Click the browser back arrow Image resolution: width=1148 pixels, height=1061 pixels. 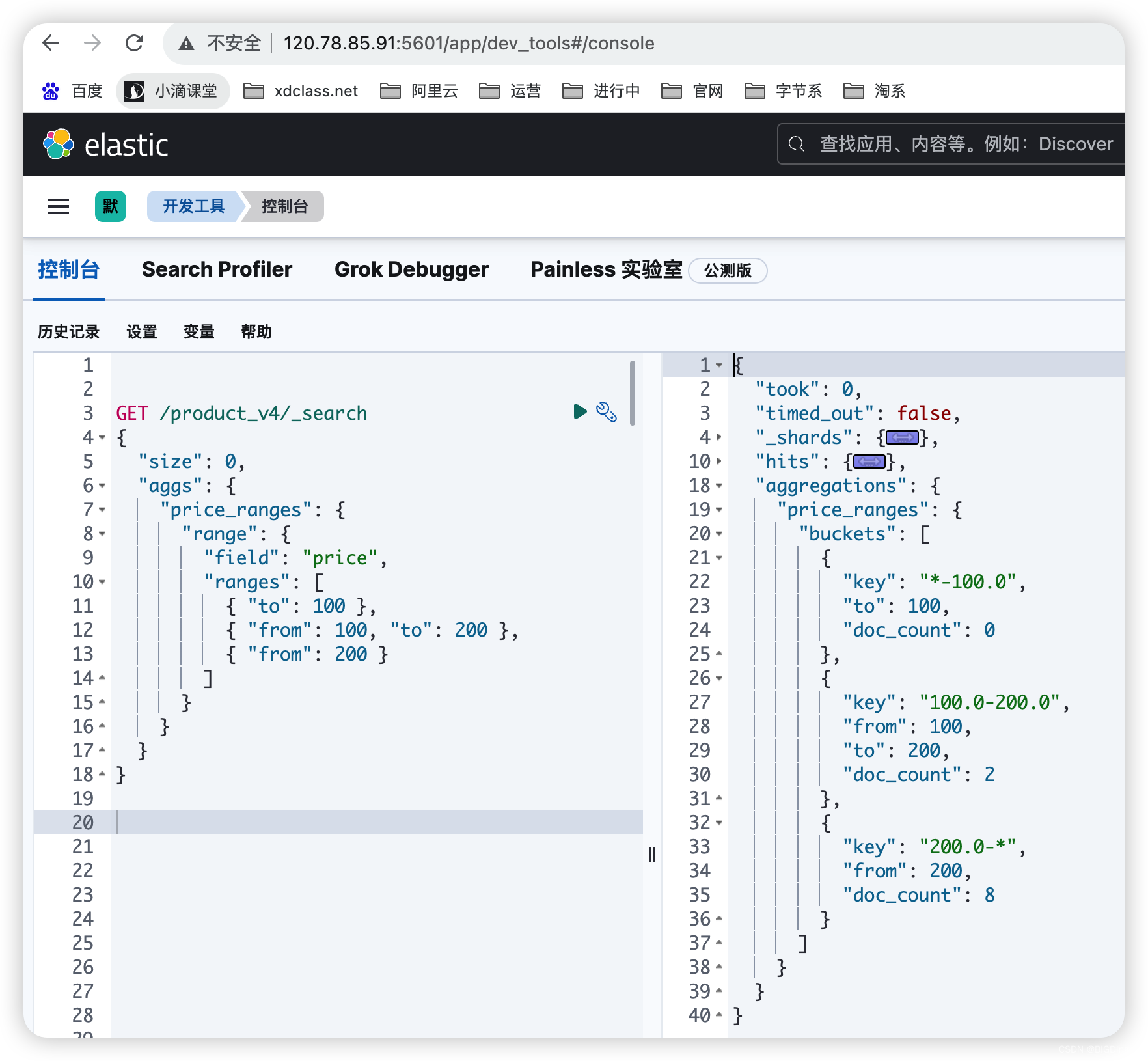51,44
